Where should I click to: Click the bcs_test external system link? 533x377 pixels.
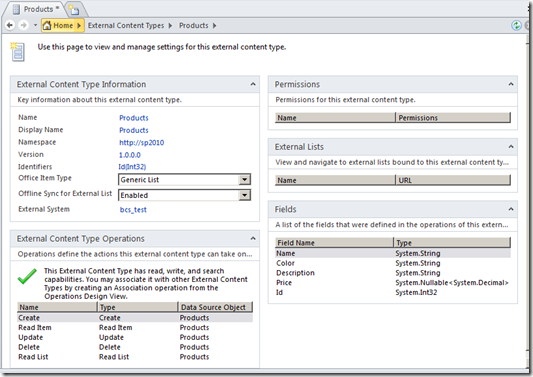tap(133, 210)
